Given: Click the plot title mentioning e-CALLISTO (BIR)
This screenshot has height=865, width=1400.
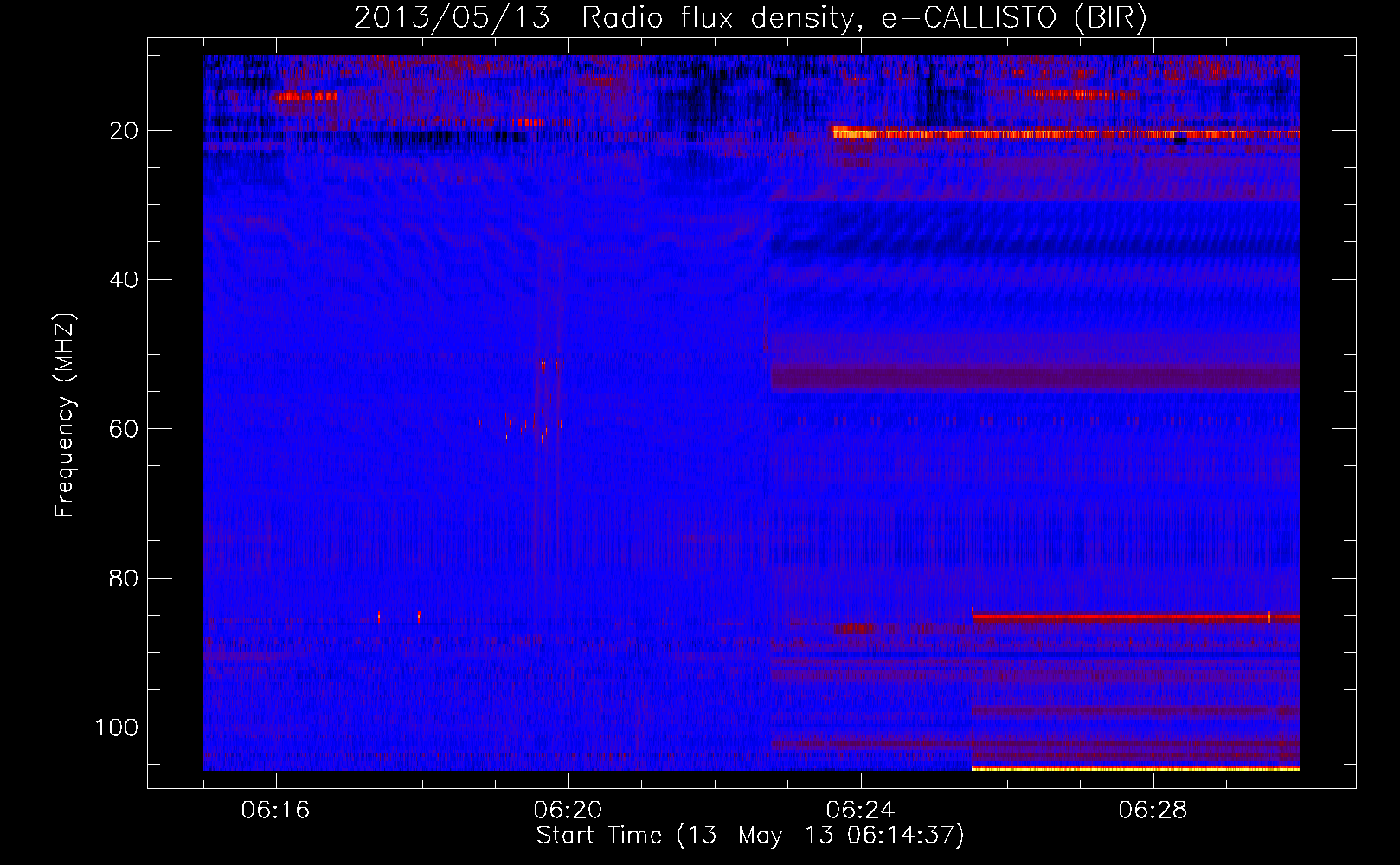Looking at the screenshot, I should point(750,17).
